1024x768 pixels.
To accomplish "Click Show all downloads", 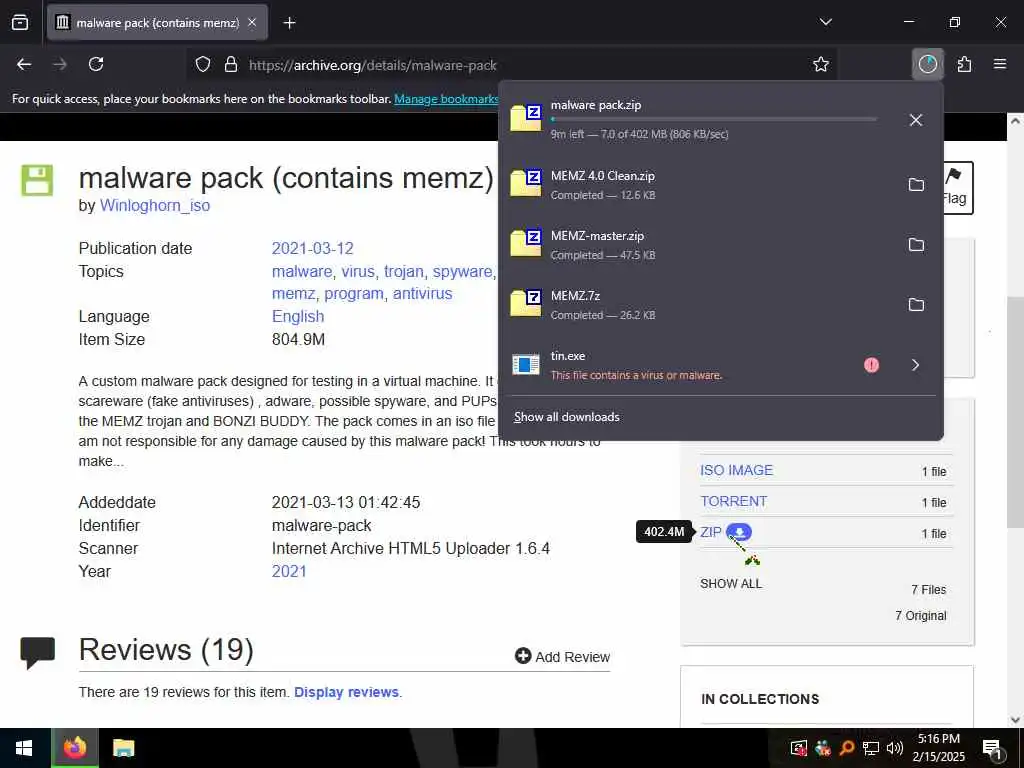I will tap(567, 417).
